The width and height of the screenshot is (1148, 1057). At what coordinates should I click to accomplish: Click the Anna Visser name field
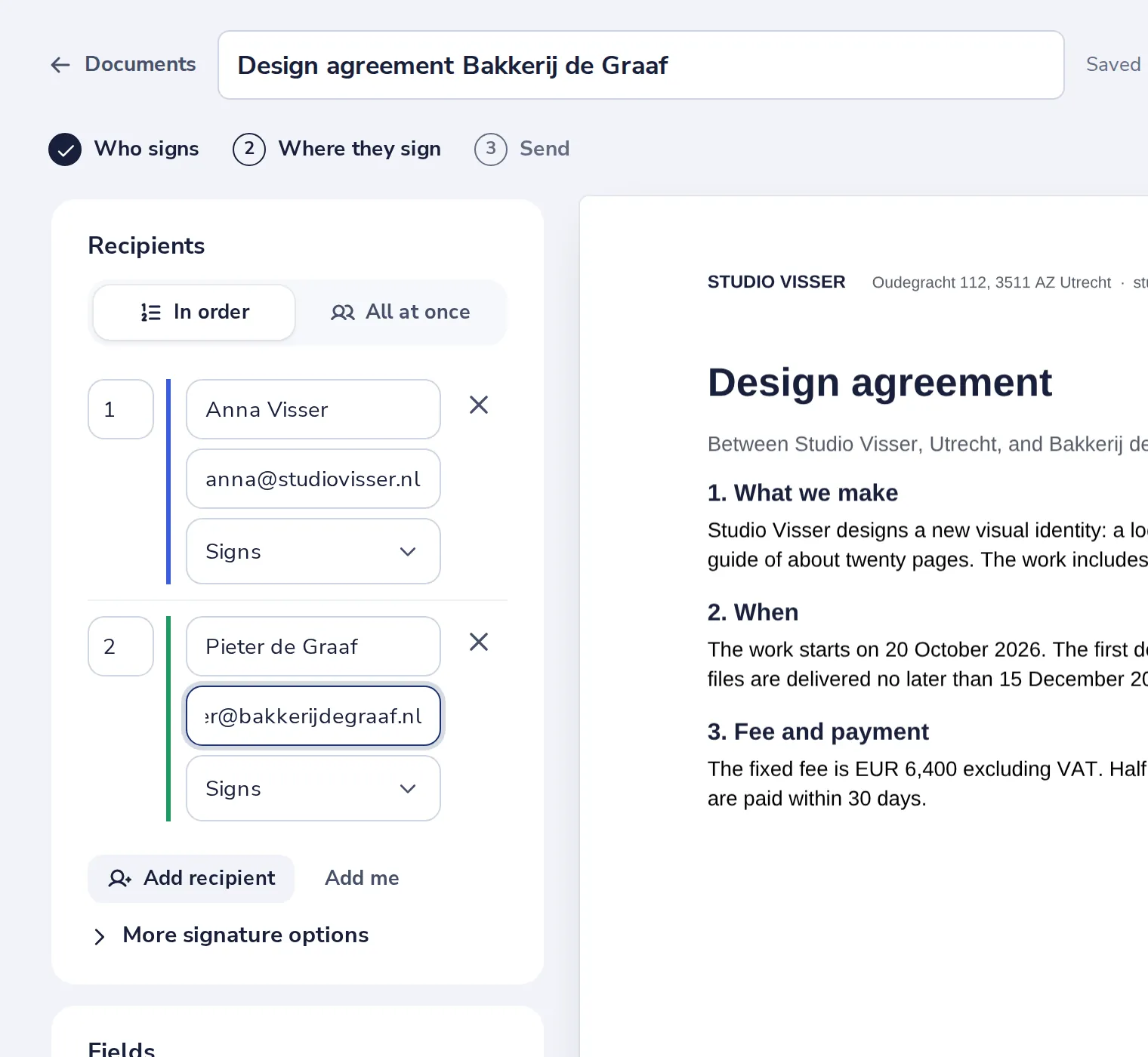point(313,409)
